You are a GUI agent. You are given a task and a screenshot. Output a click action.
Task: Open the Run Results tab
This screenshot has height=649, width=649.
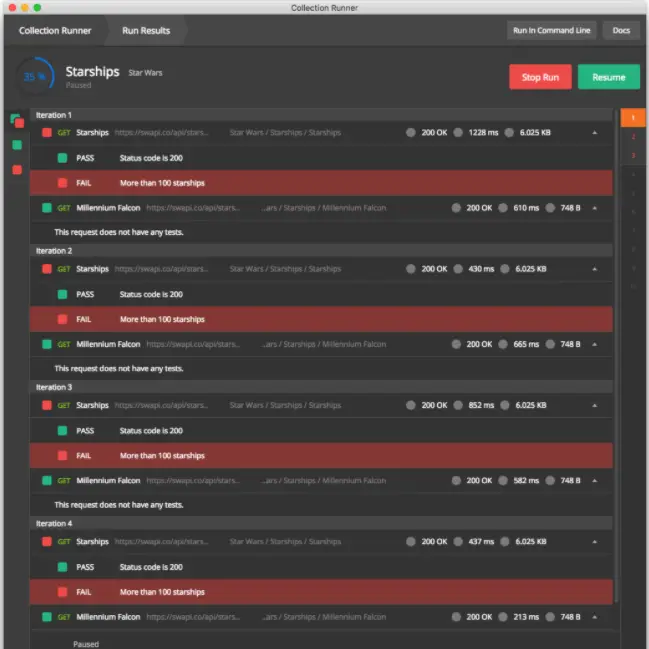(x=146, y=31)
